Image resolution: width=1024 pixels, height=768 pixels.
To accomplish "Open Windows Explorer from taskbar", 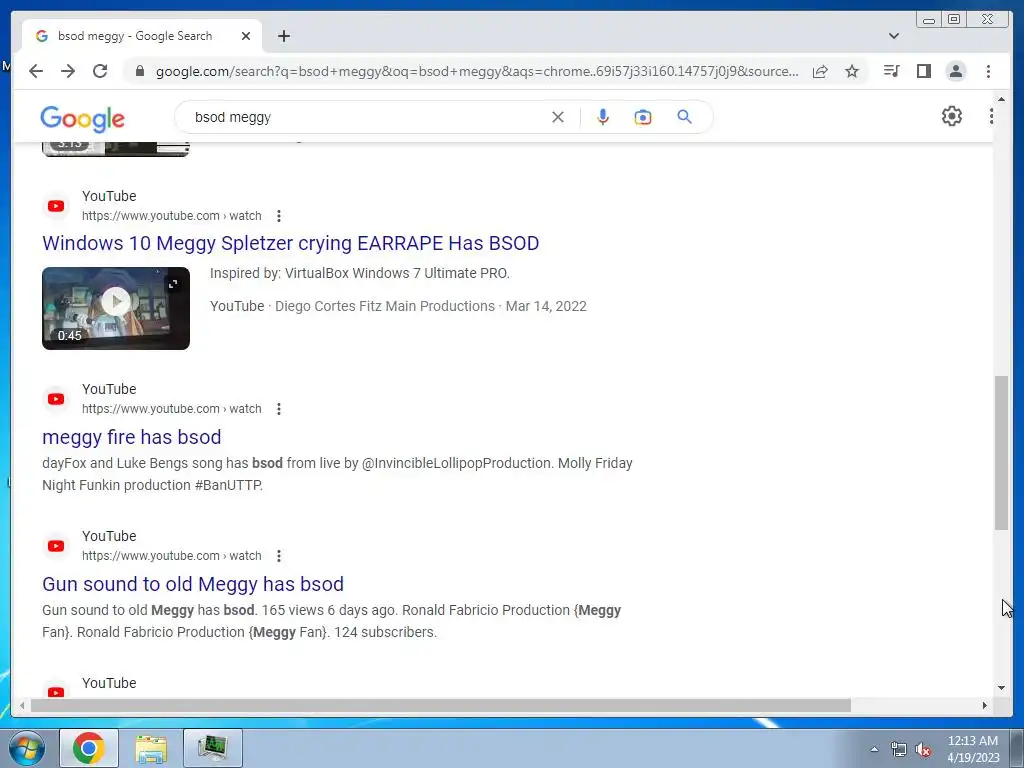I will 151,748.
